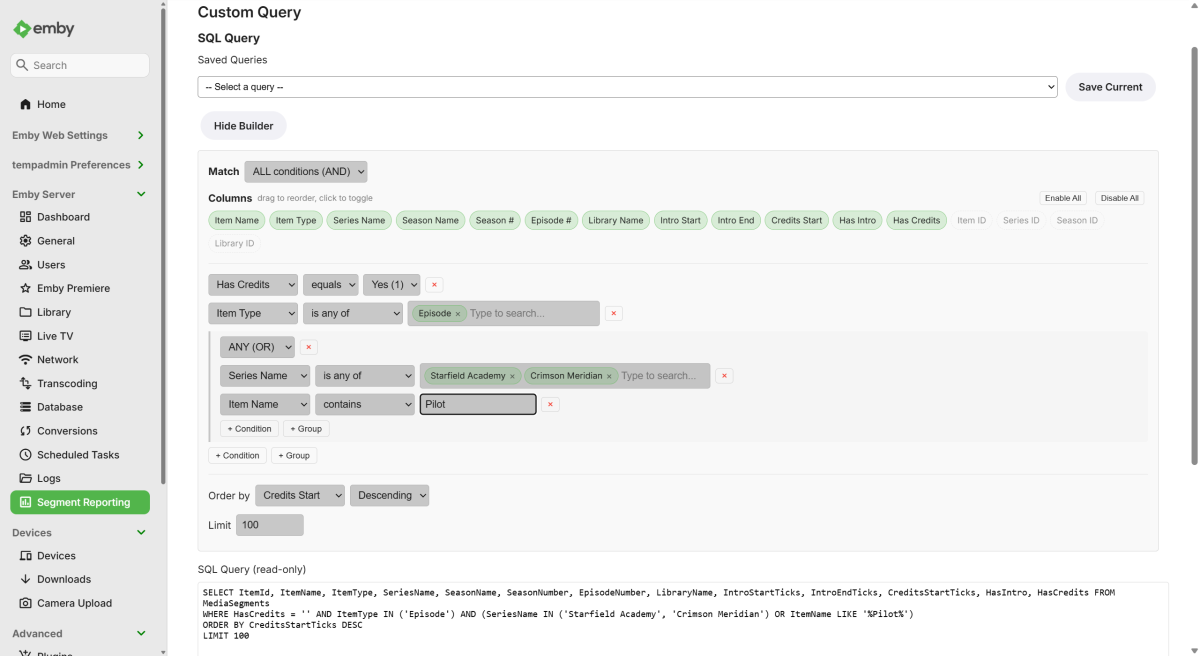1200x656 pixels.
Task: Open the Transcoding settings
Action: pos(66,383)
